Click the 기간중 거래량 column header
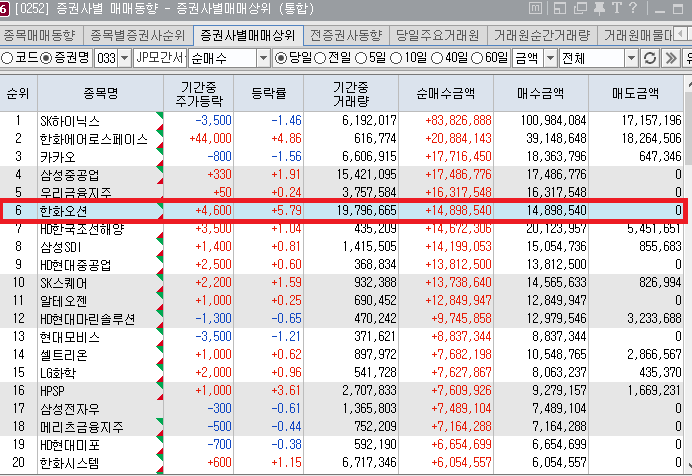 351,93
